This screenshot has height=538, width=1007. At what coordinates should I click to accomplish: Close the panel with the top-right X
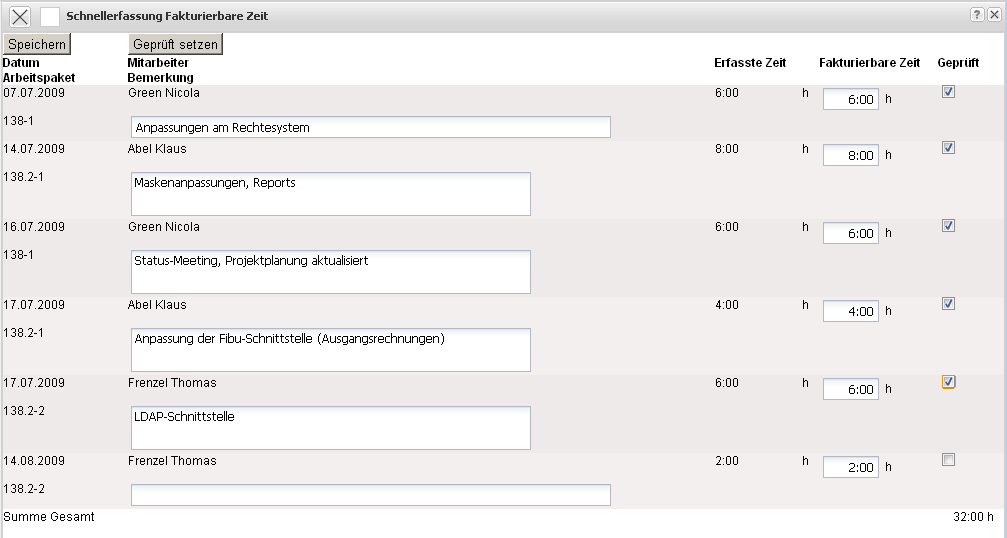pos(993,16)
